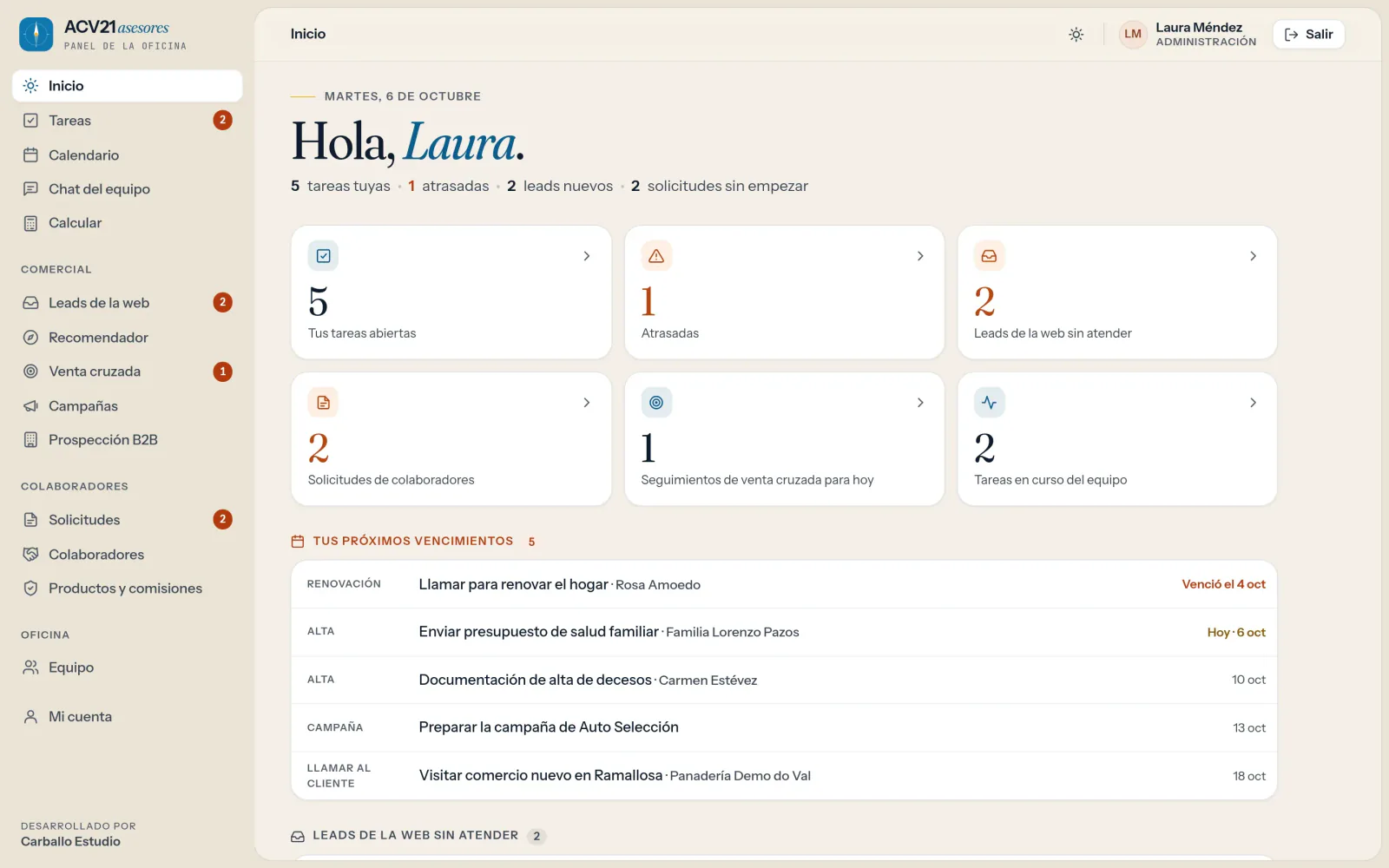Click the LM user avatar

point(1133,35)
